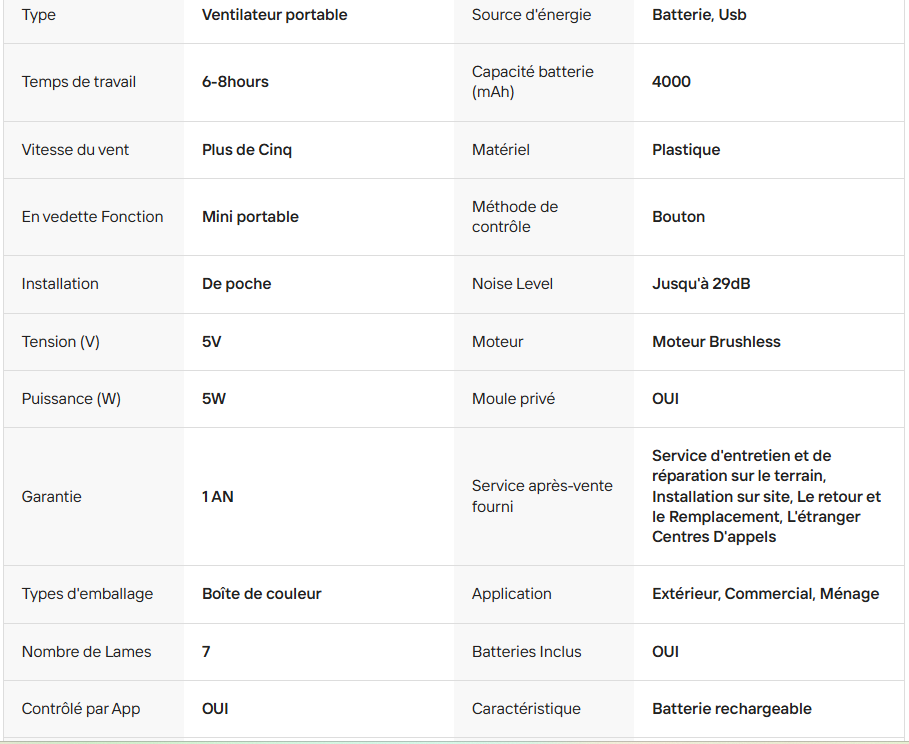Screen dimensions: 909x744
Task: Select the '5W' puissance value
Action: (213, 399)
